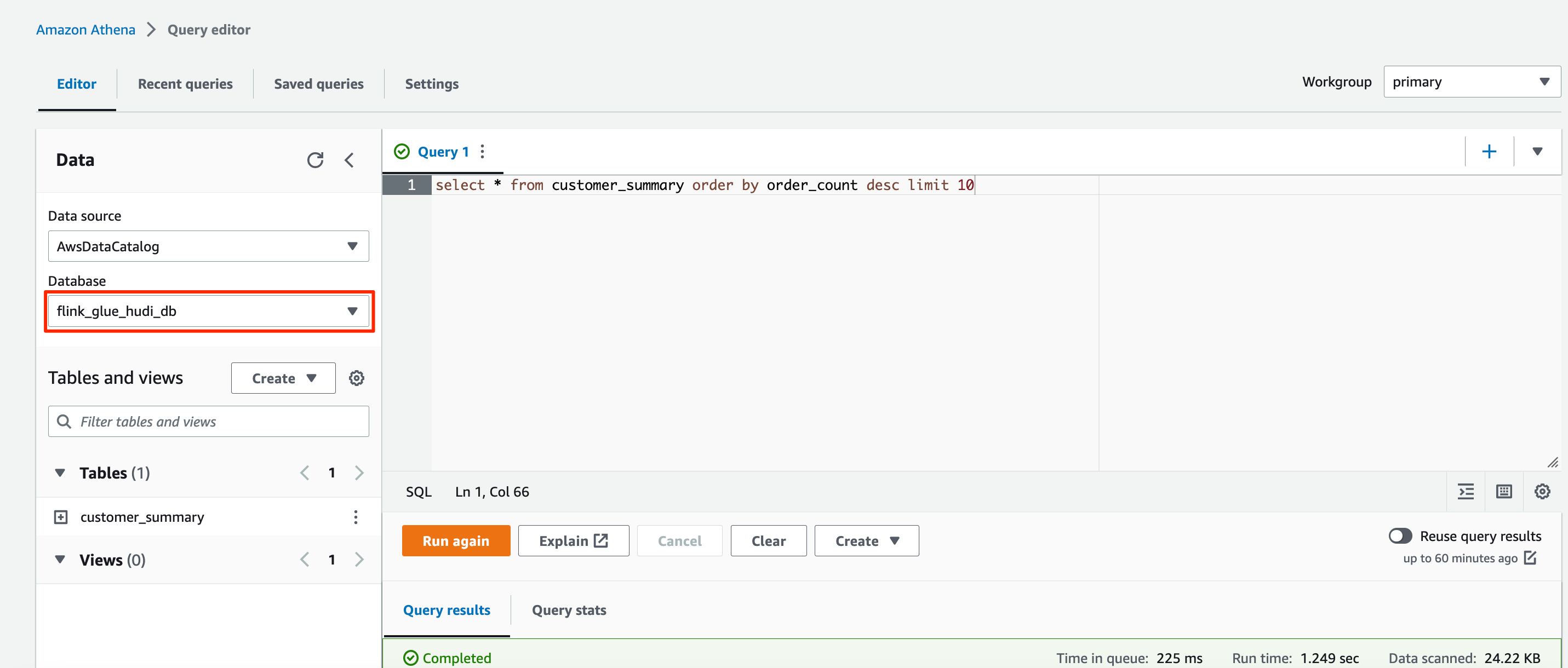Add a new query tab
Screen dimensions: 1568x668
tap(1489, 152)
